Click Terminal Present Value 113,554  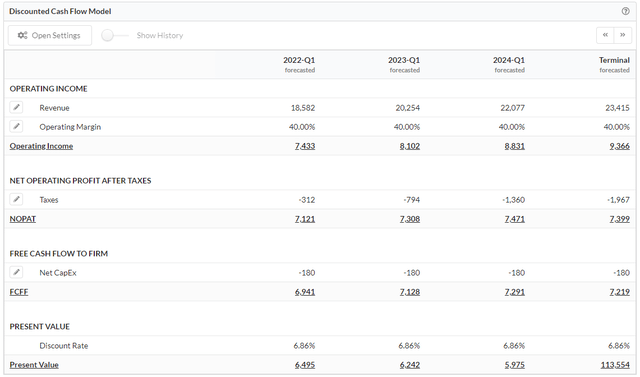[615, 365]
